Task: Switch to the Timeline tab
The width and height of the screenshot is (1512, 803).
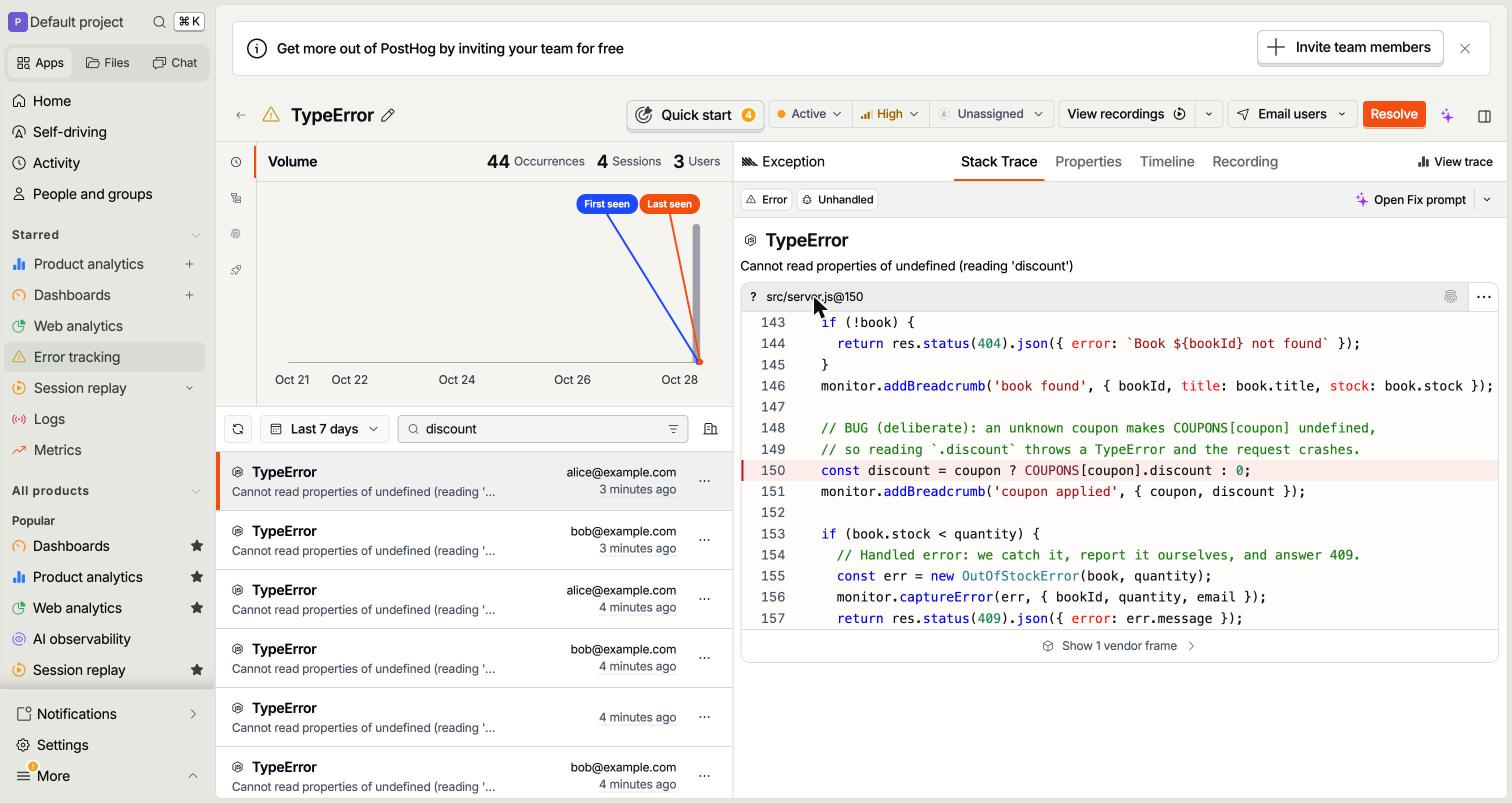Action: 1167,162
